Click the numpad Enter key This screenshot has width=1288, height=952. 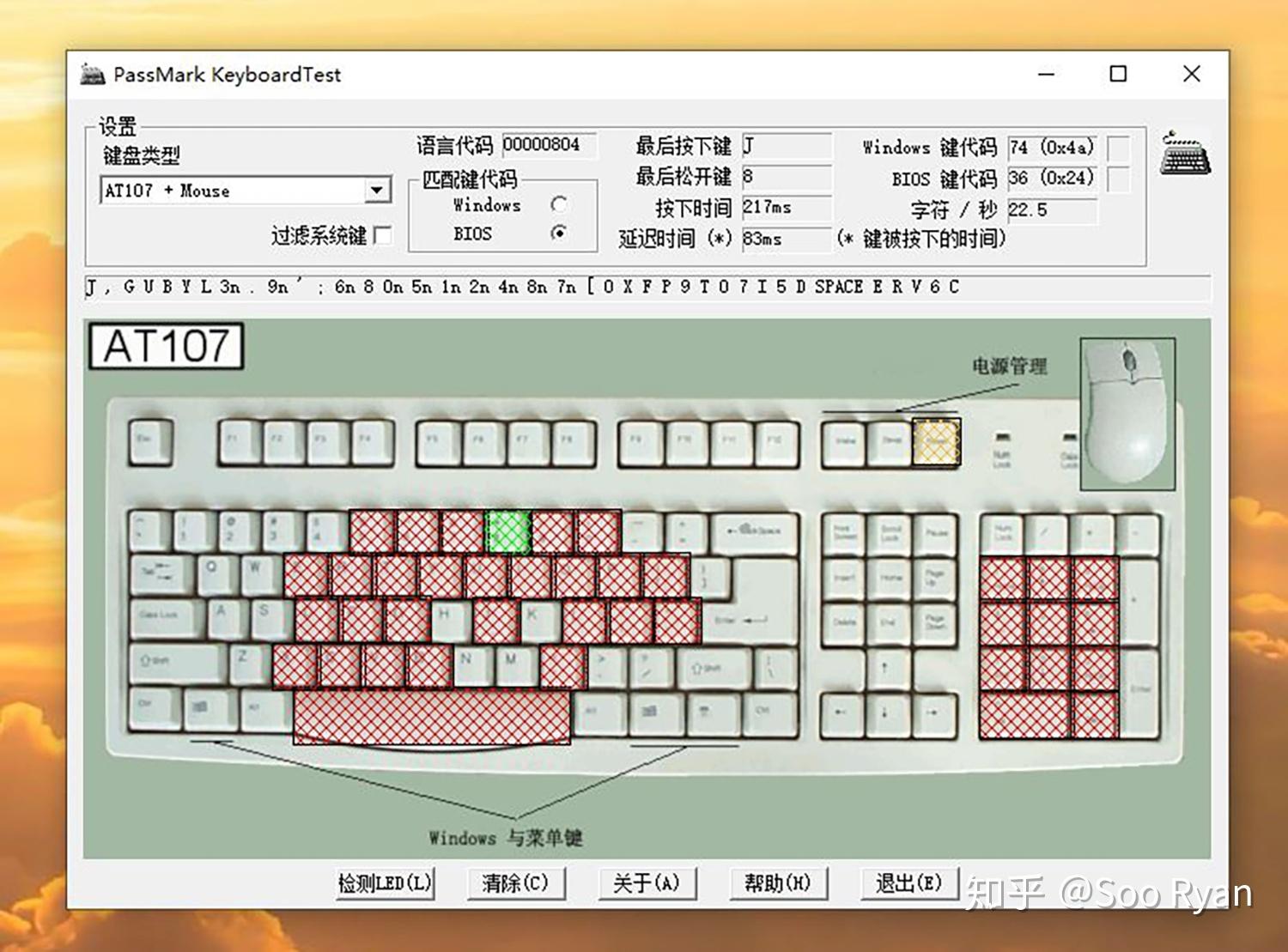click(1140, 692)
